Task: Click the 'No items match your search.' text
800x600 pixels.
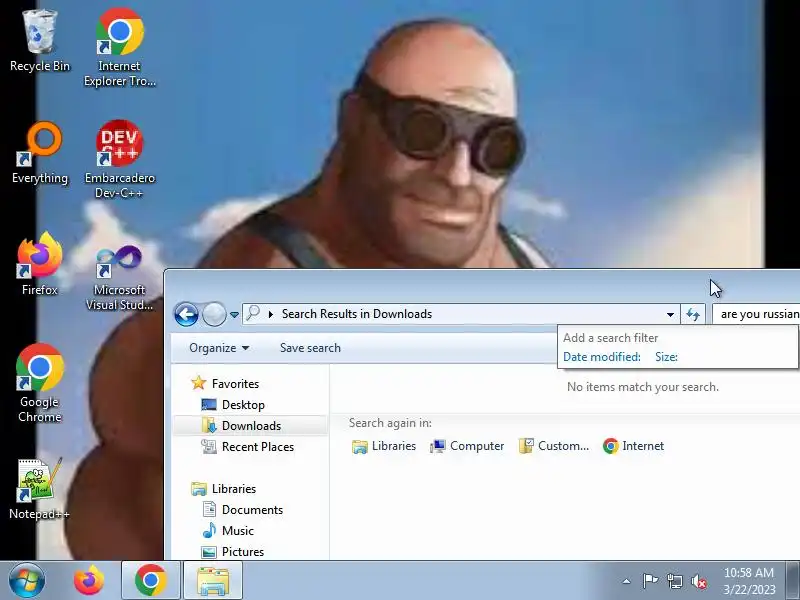Action: click(643, 387)
